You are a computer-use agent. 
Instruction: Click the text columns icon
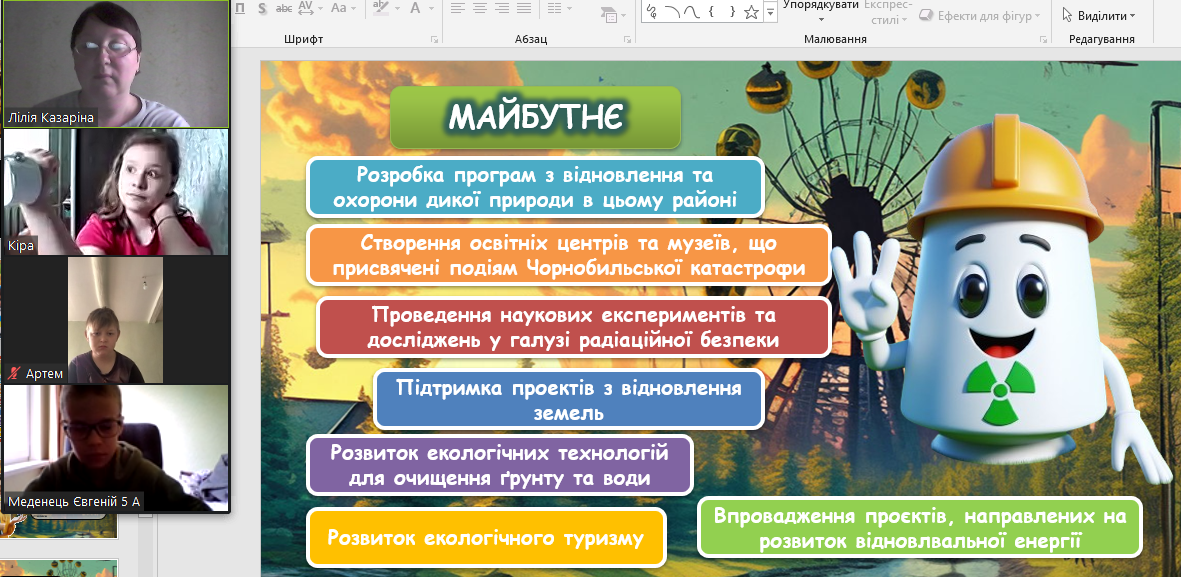tap(554, 8)
